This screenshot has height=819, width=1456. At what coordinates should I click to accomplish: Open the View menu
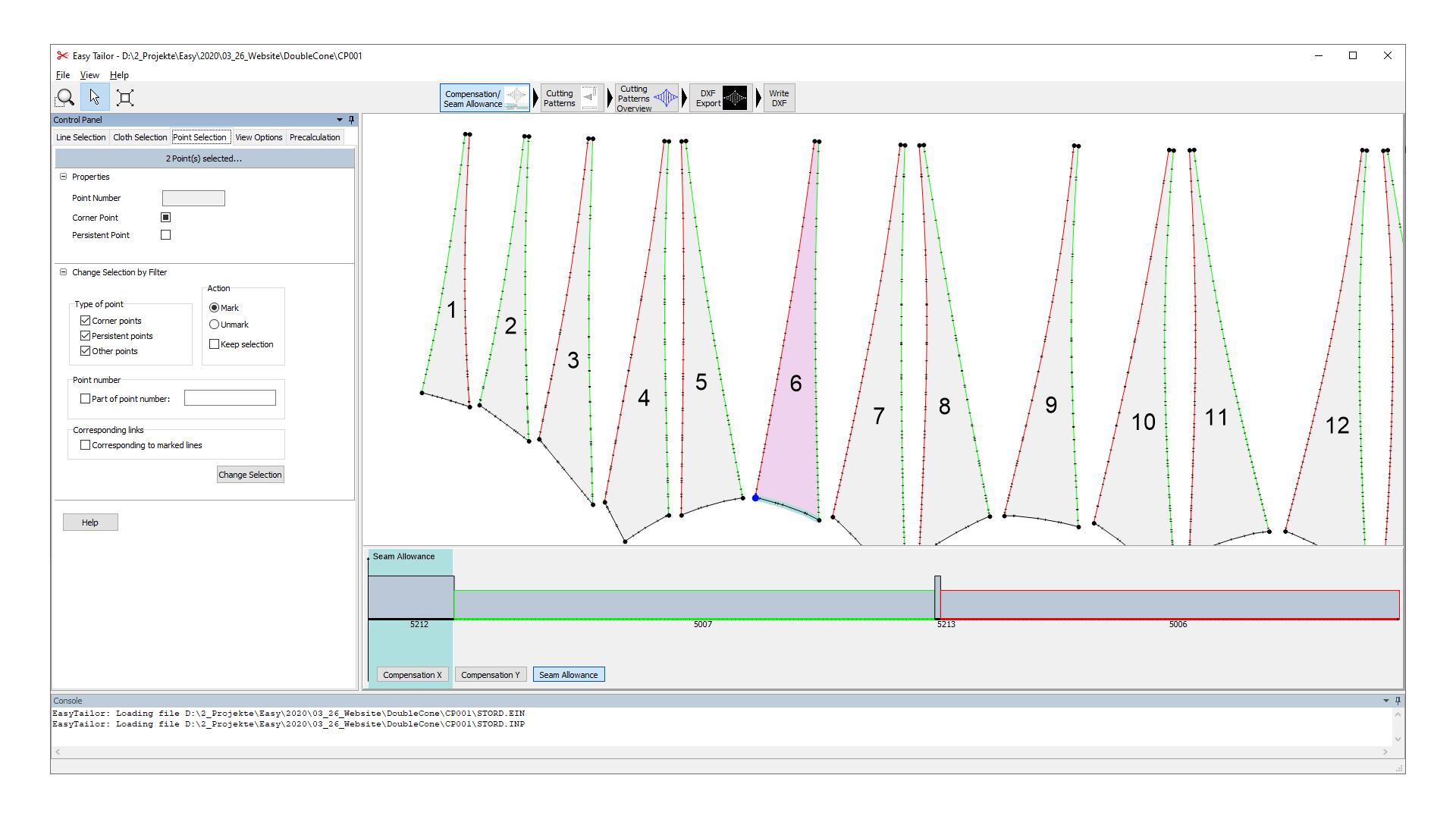89,75
